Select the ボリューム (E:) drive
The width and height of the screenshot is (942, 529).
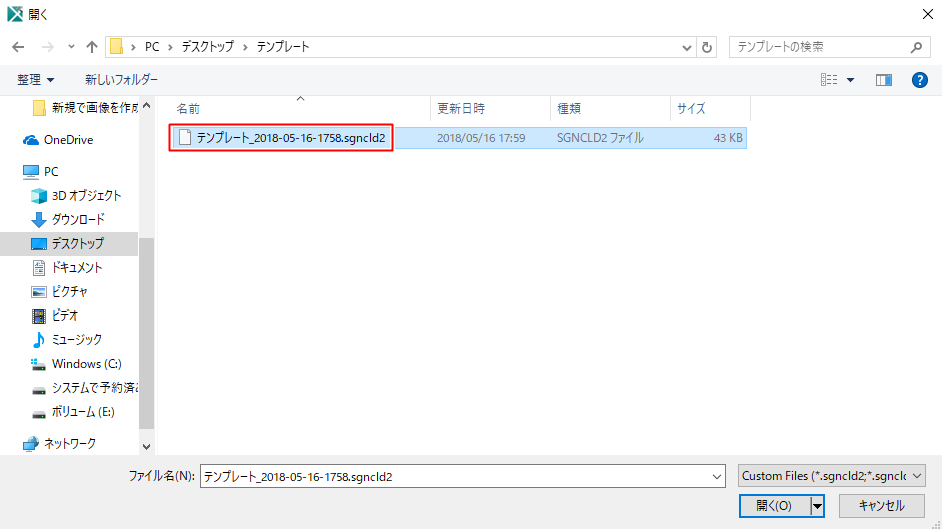73,412
